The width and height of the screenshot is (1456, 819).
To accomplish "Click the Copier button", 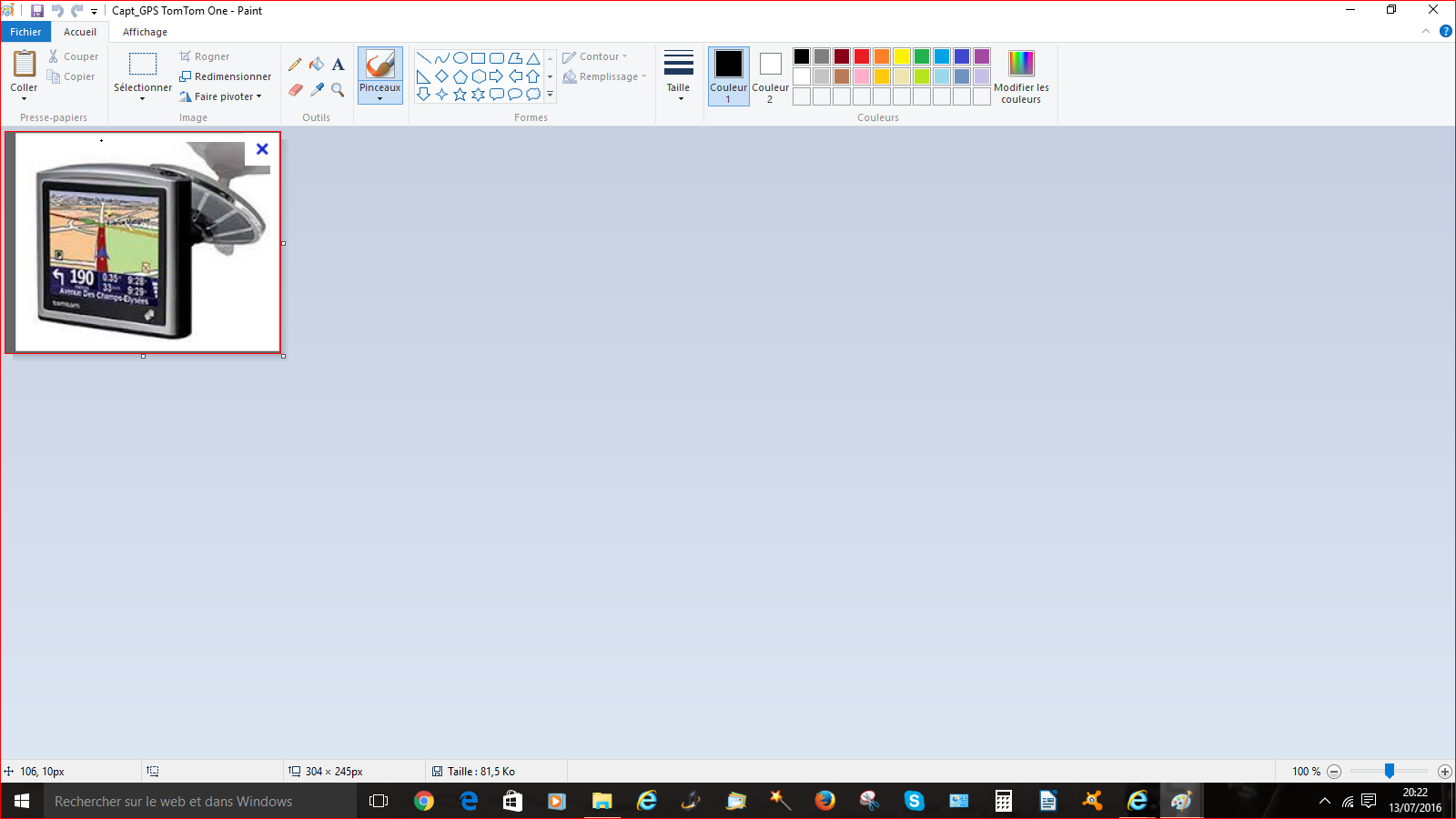I will pyautogui.click(x=71, y=76).
